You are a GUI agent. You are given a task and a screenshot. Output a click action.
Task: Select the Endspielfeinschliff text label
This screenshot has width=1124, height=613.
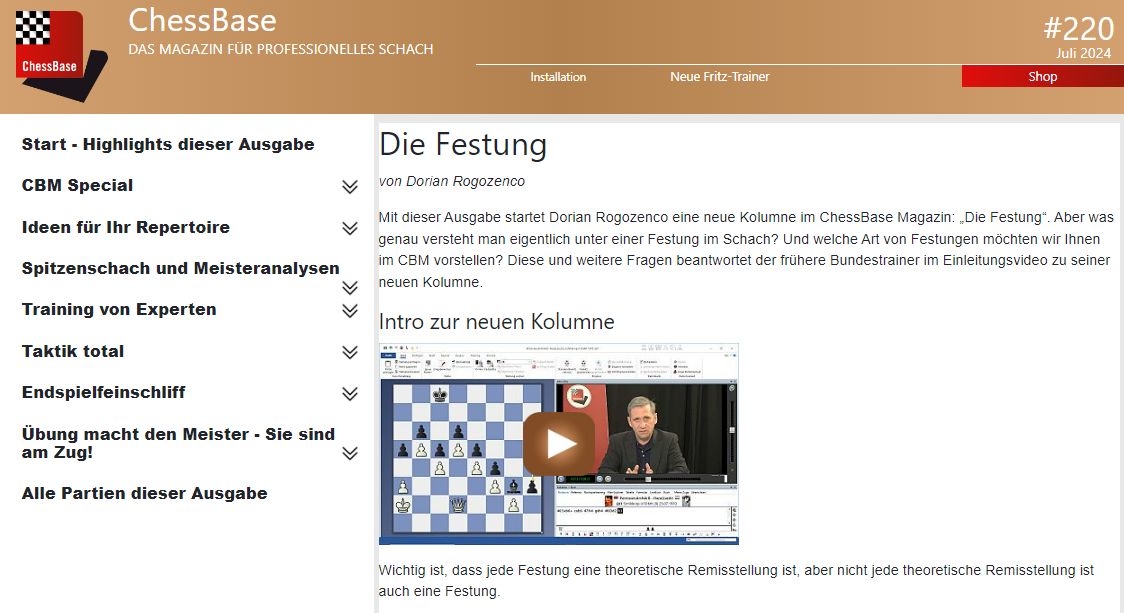[x=103, y=393]
